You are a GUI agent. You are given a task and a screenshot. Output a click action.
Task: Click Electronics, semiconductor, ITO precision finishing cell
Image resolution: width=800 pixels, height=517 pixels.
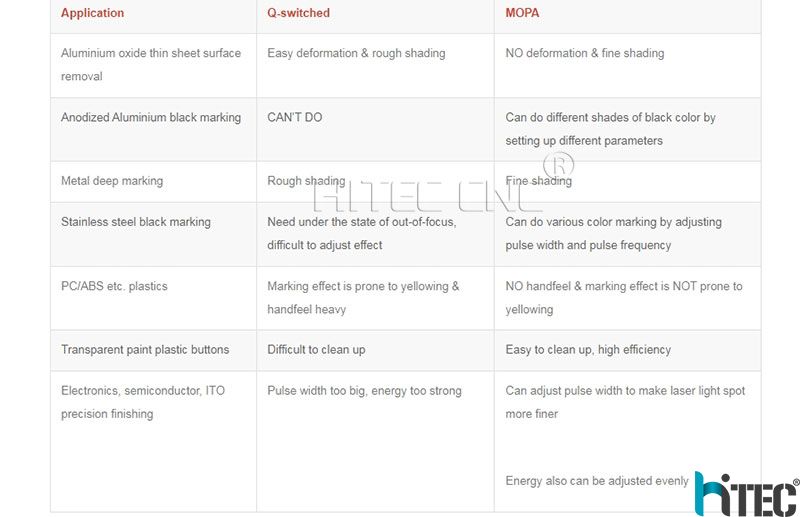(x=143, y=402)
